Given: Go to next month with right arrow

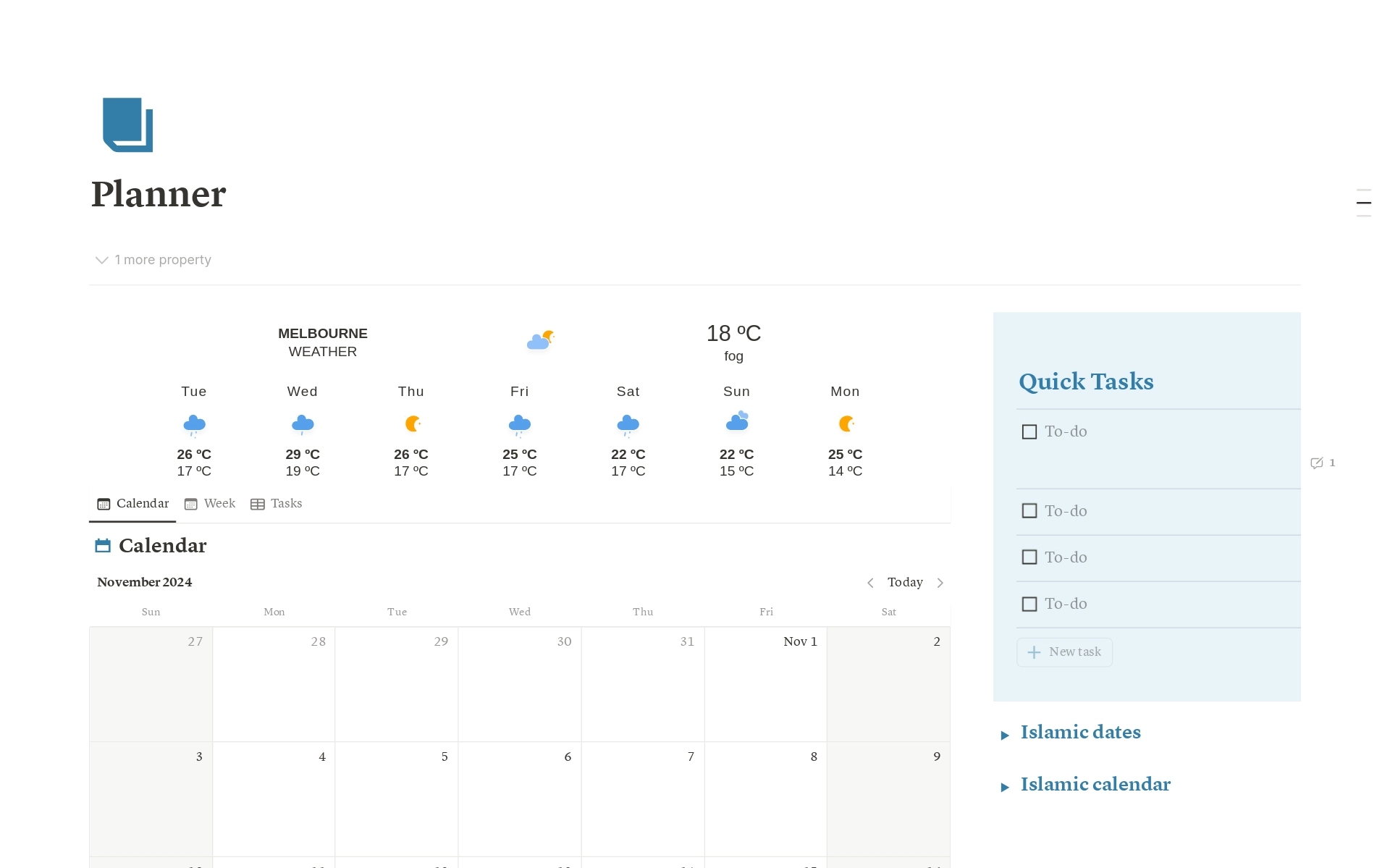Looking at the screenshot, I should click(x=940, y=583).
